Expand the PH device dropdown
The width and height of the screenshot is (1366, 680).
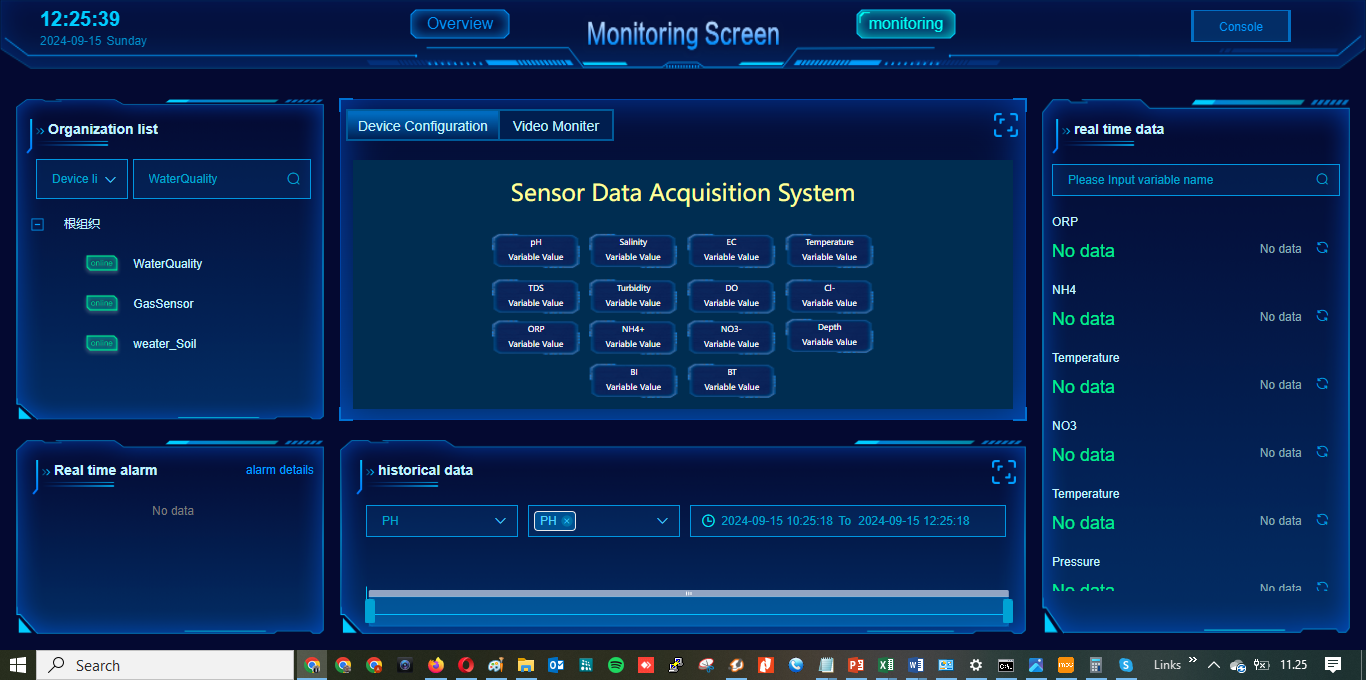[442, 521]
